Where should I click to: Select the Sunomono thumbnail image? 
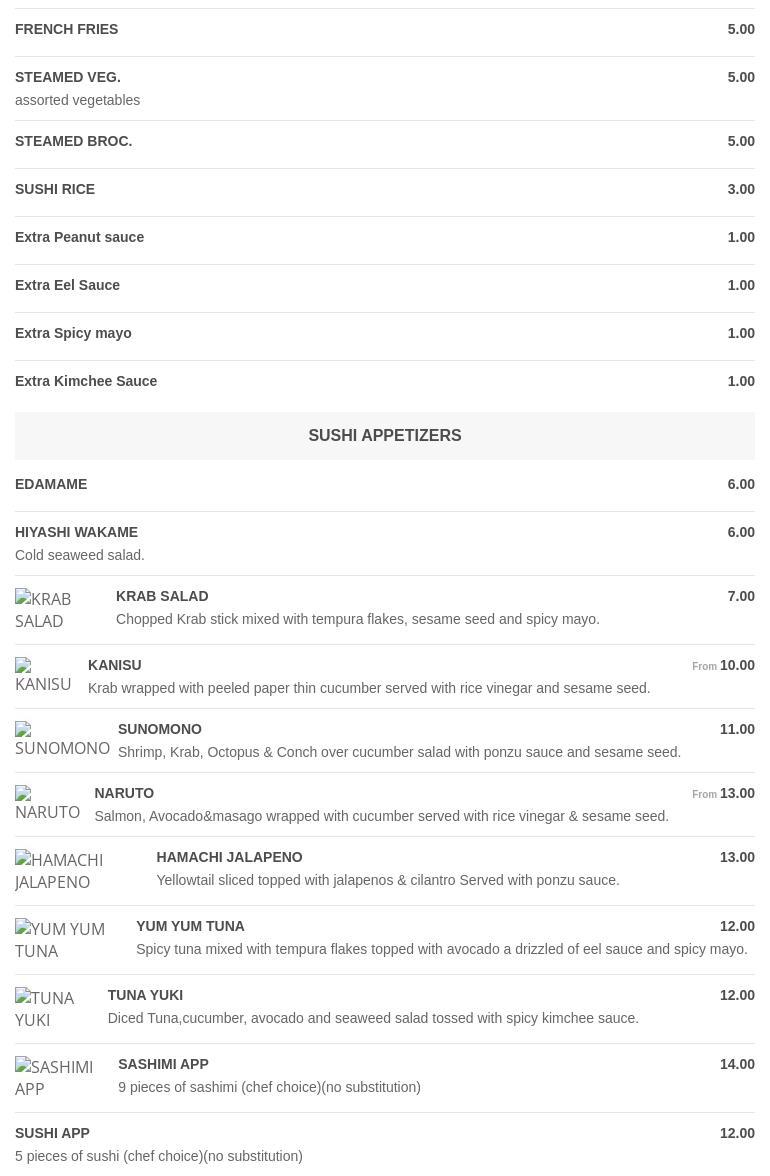62,740
